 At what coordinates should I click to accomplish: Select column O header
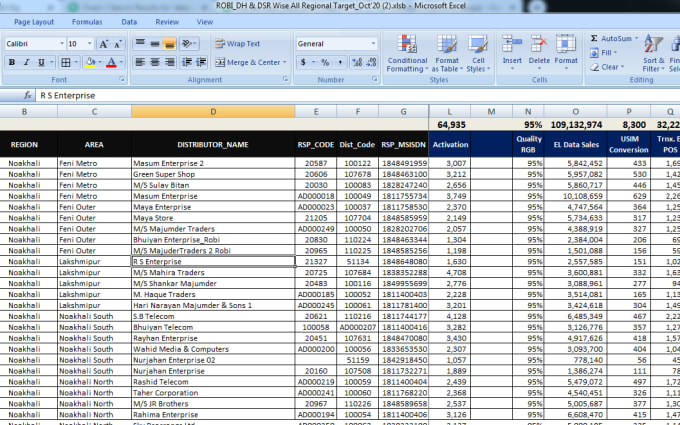575,112
